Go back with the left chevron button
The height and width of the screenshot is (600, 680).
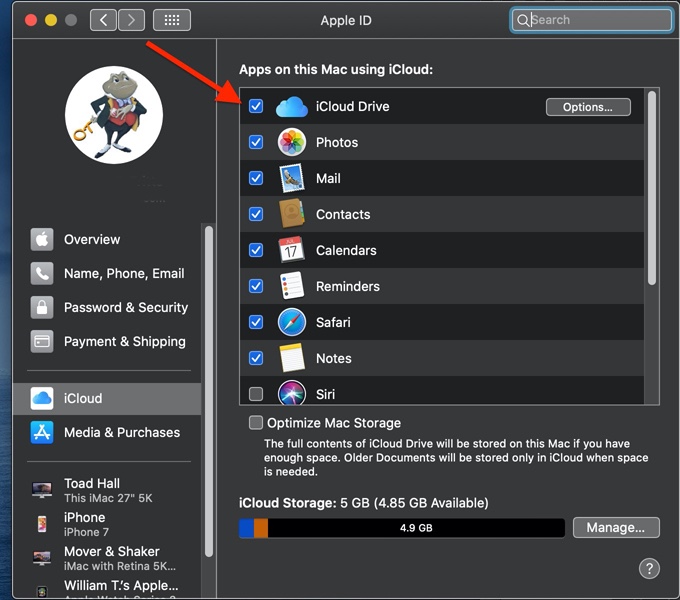pos(103,20)
